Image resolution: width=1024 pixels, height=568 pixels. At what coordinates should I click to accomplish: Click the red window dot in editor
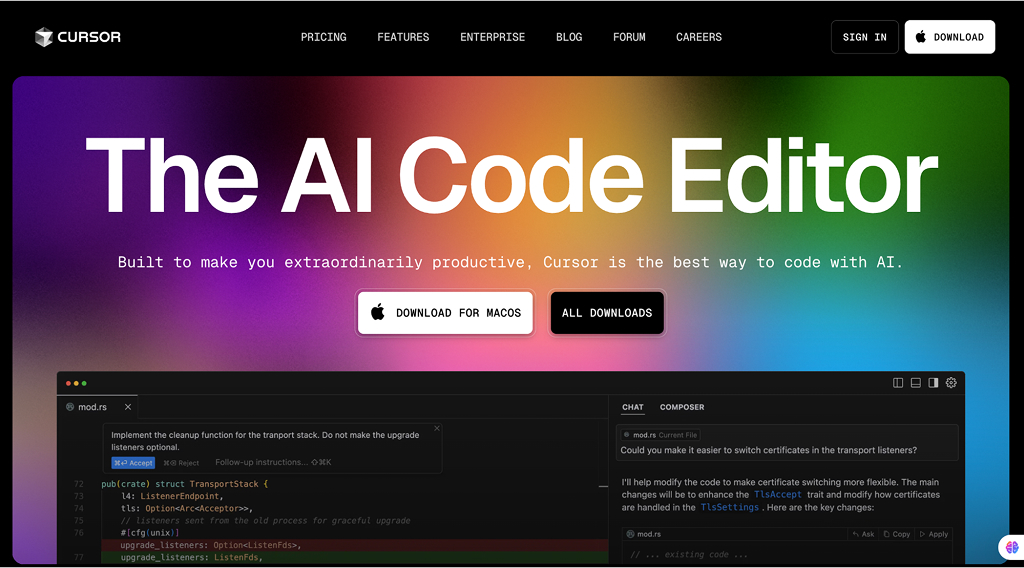[x=68, y=383]
